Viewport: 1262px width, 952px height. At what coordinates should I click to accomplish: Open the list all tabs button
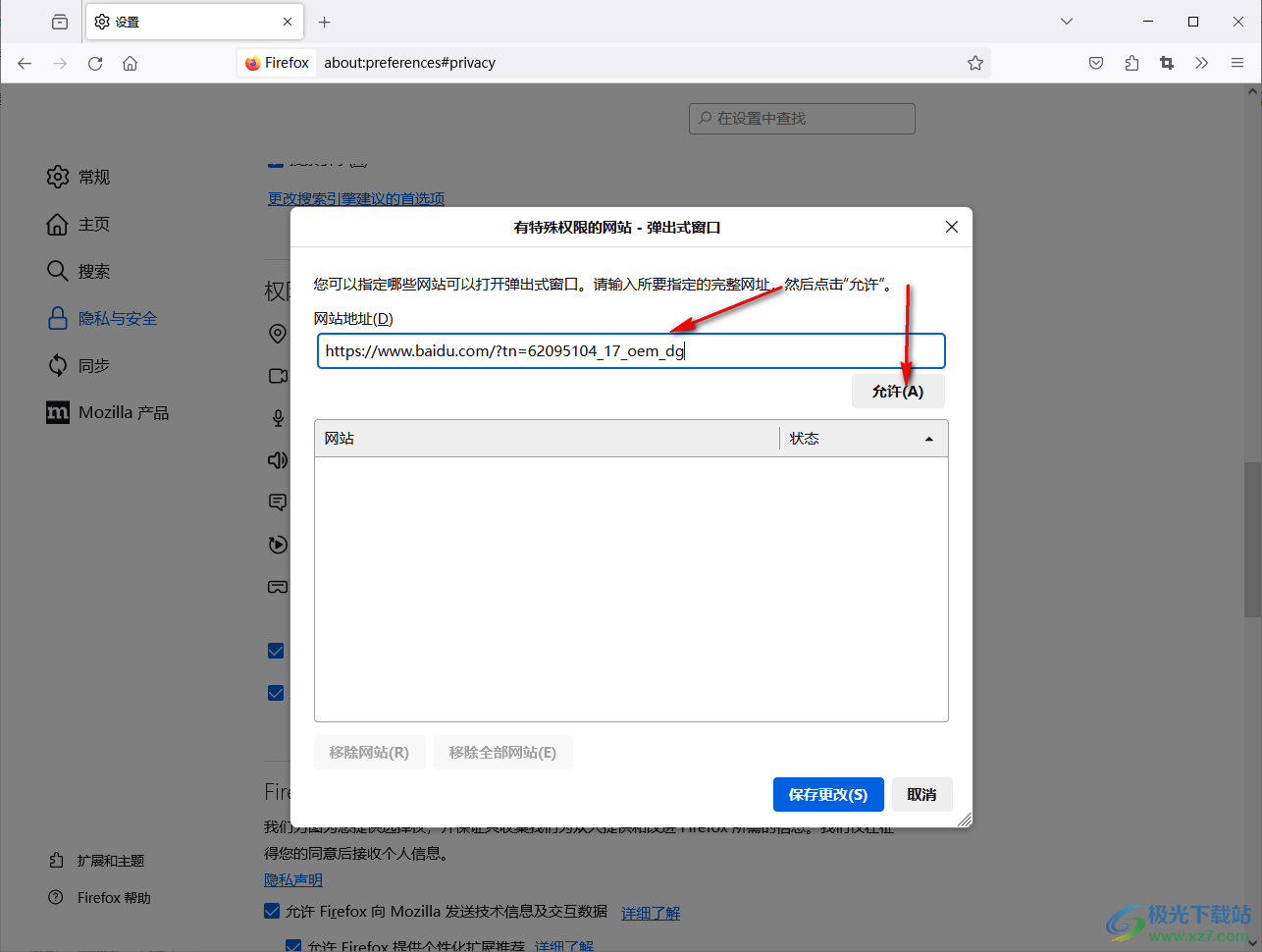pyautogui.click(x=60, y=22)
